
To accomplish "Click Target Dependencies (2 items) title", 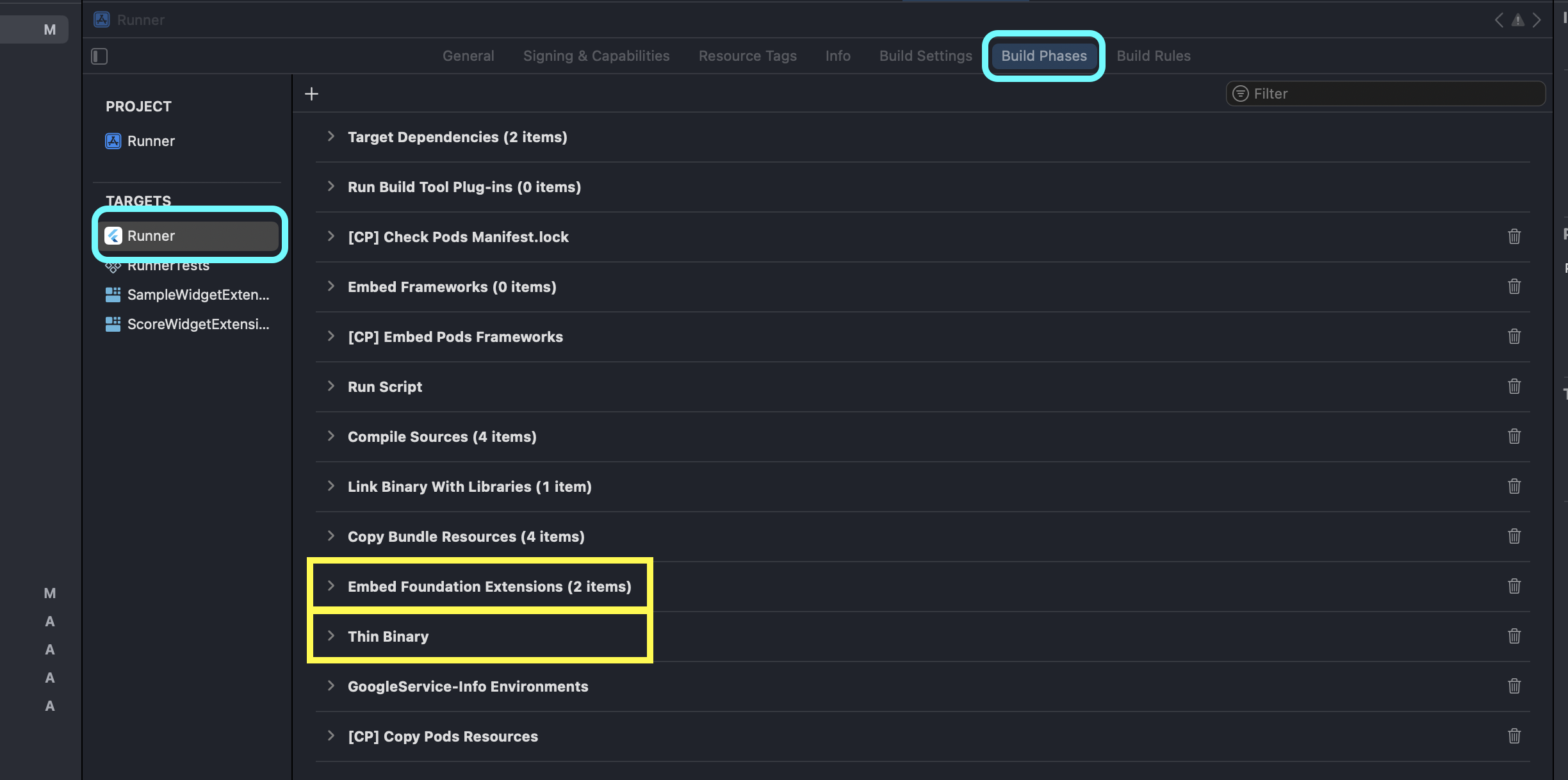I will point(457,137).
